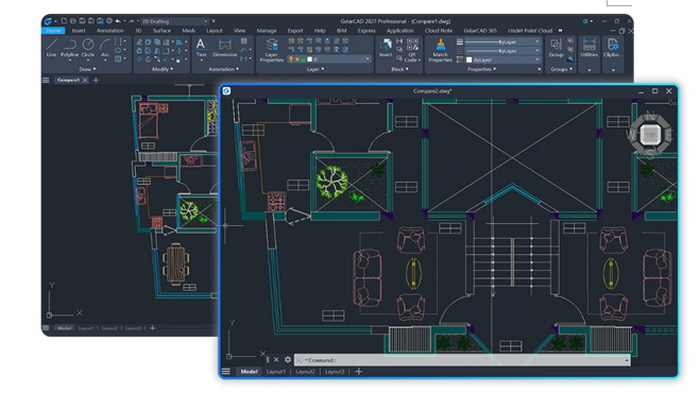Expand the Draw panel

[88, 69]
